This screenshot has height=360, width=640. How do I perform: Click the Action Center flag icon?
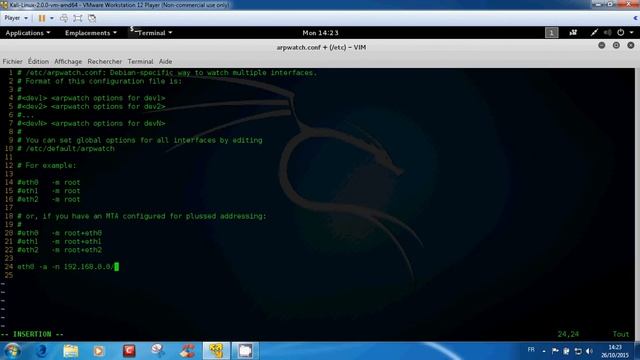pos(555,351)
